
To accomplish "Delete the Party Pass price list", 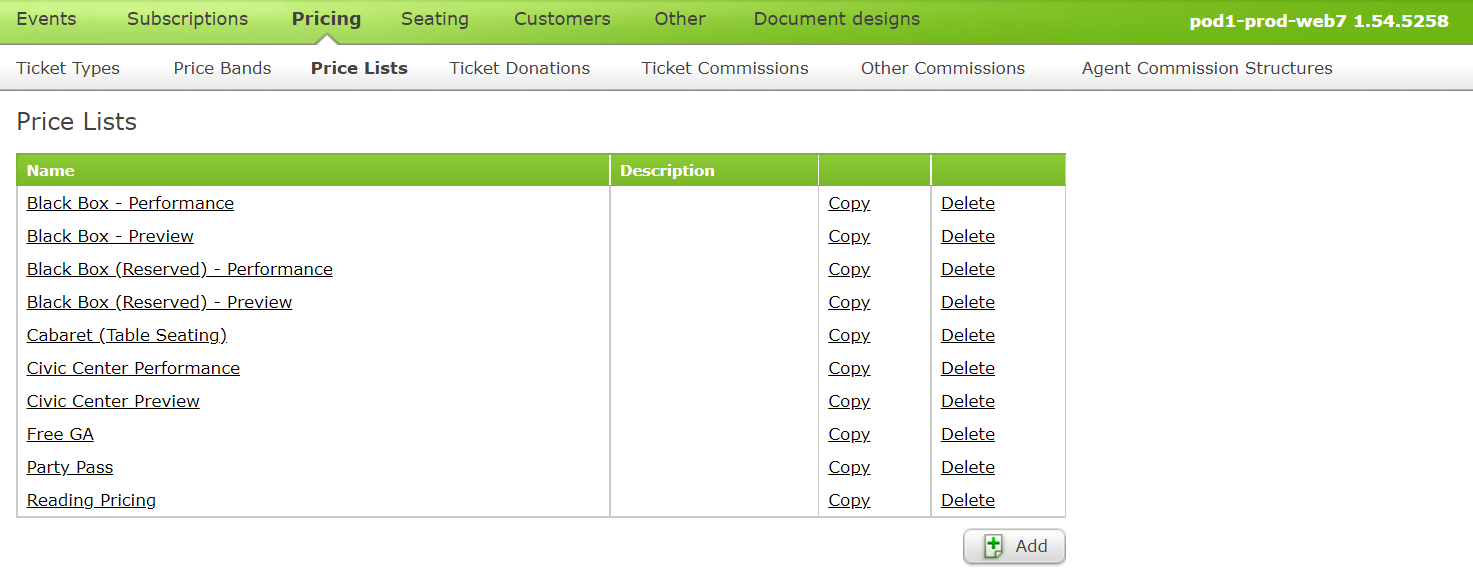I will click(x=968, y=467).
